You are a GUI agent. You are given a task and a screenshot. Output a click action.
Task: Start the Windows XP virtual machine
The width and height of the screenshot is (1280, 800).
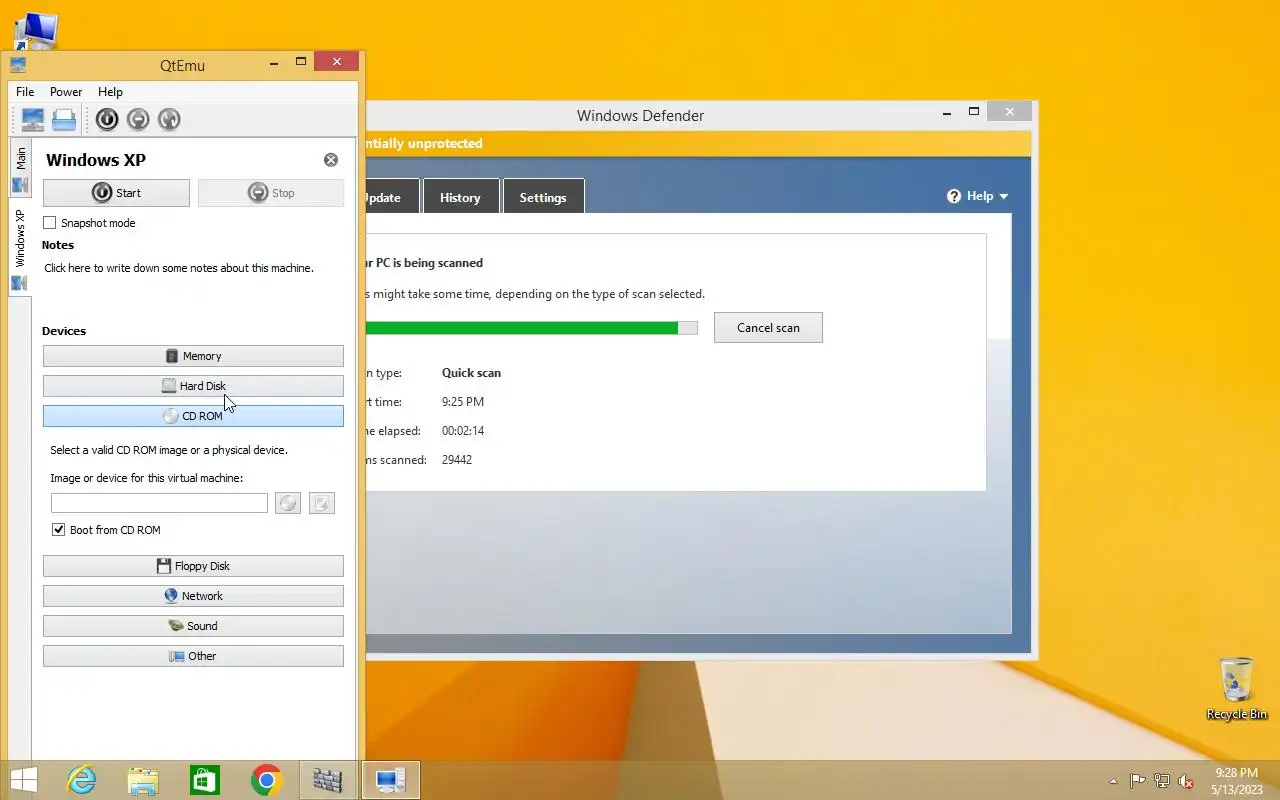coord(116,193)
